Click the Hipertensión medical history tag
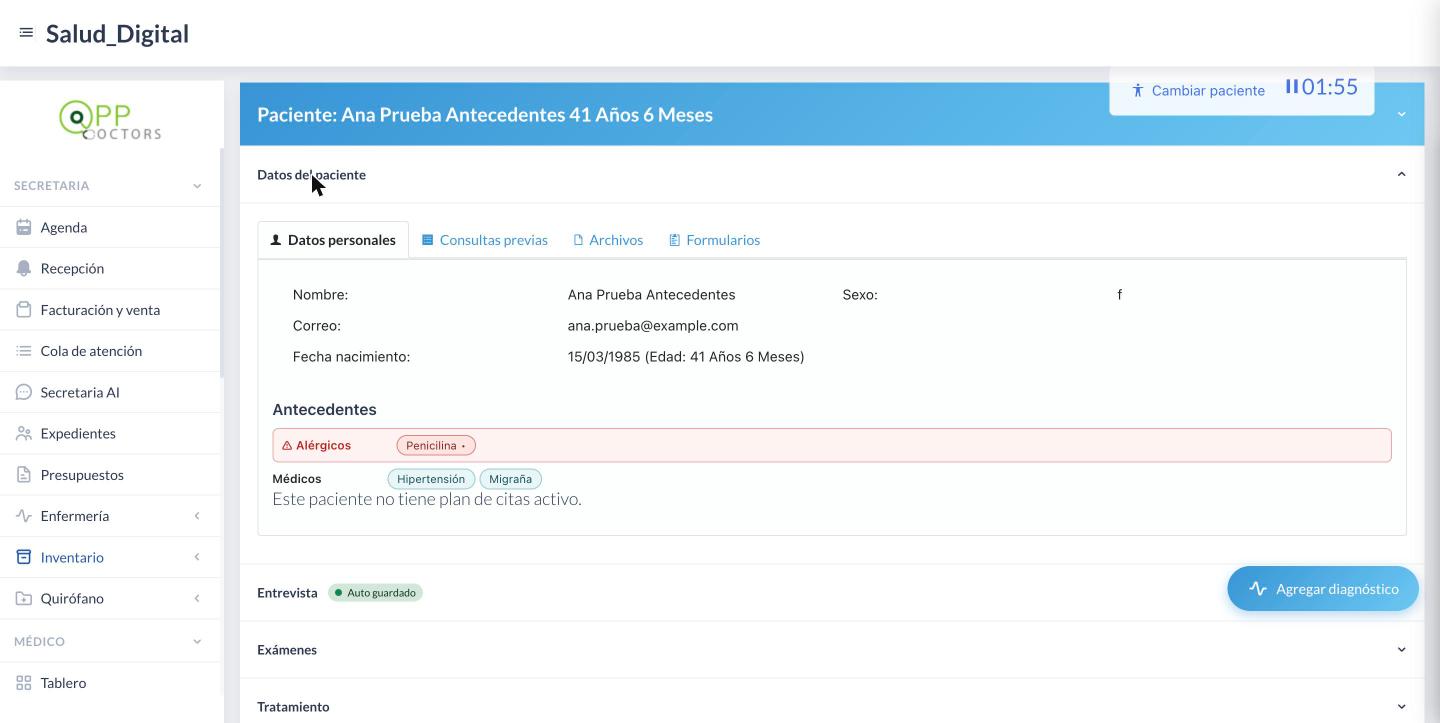The image size is (1440, 723). coord(431,479)
